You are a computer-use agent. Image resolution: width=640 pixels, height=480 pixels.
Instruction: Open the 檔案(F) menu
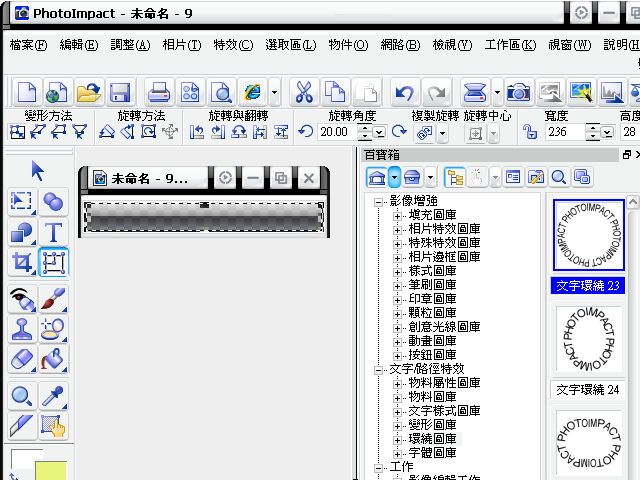point(28,44)
